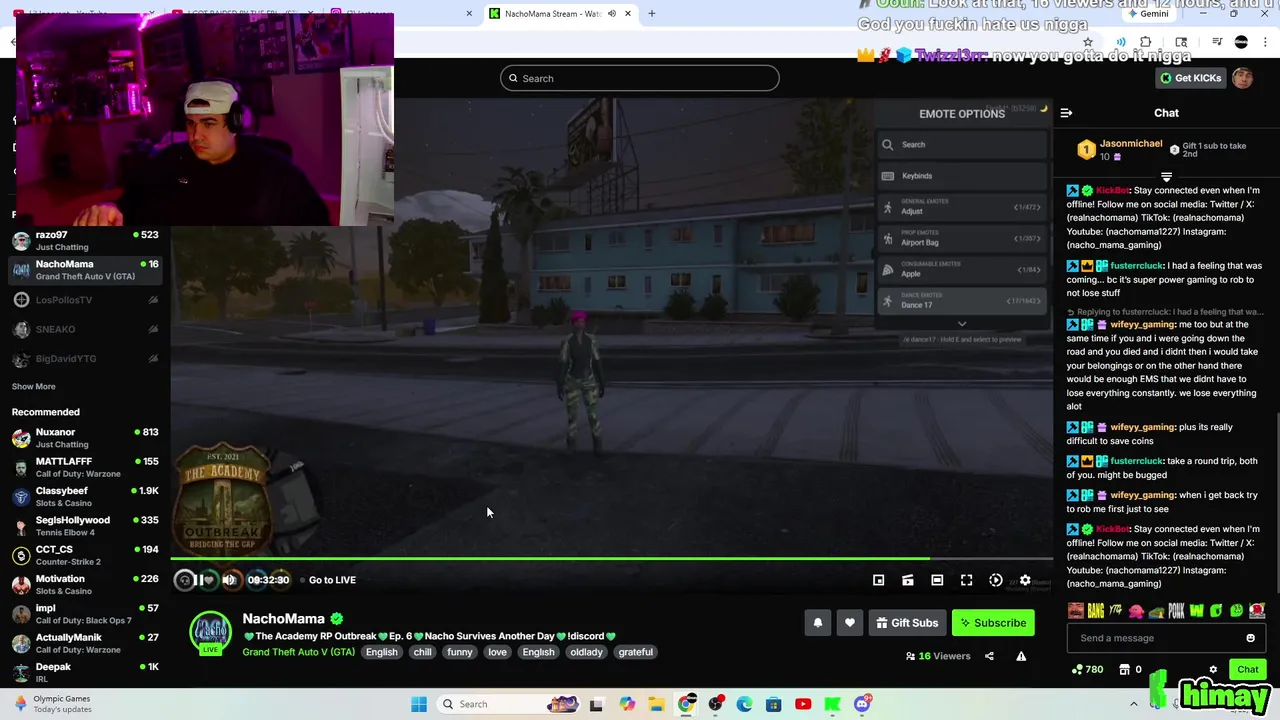The height and width of the screenshot is (720, 1280).
Task: Insert the green W emote
Action: (1196, 611)
